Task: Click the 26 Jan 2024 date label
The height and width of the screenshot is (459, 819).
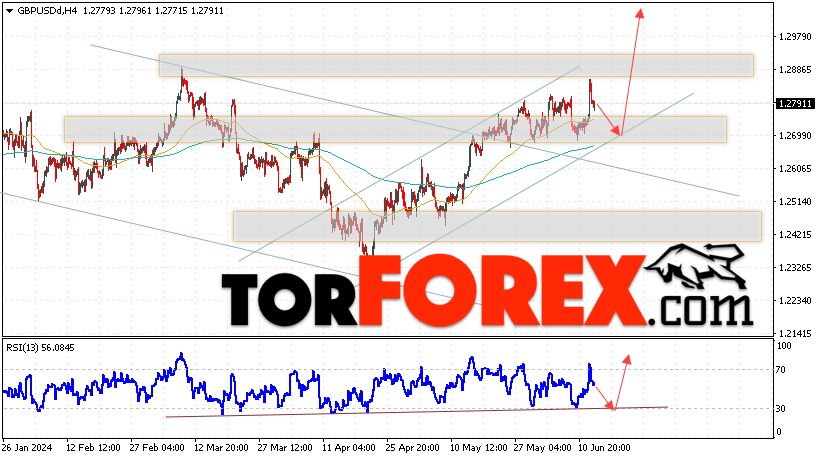Action: (27, 448)
